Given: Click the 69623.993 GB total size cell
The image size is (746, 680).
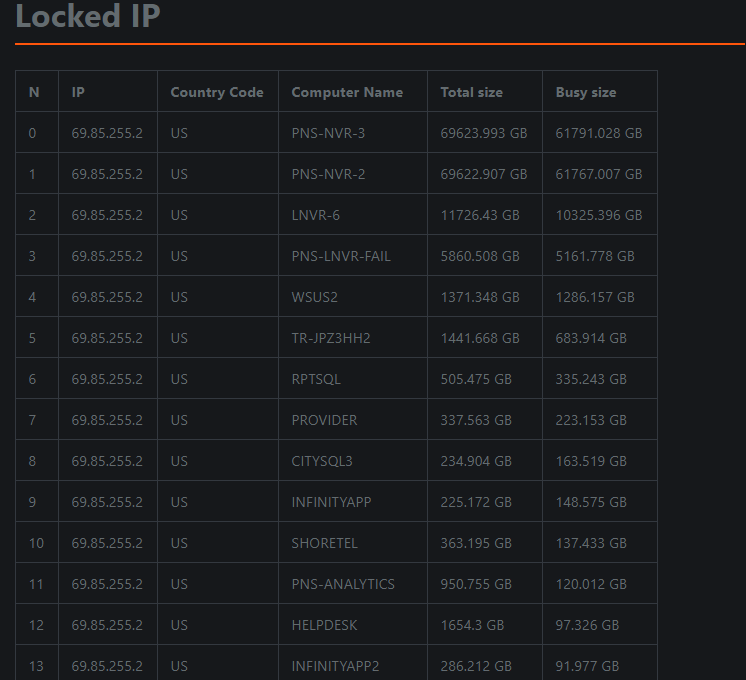Looking at the screenshot, I should (x=483, y=133).
